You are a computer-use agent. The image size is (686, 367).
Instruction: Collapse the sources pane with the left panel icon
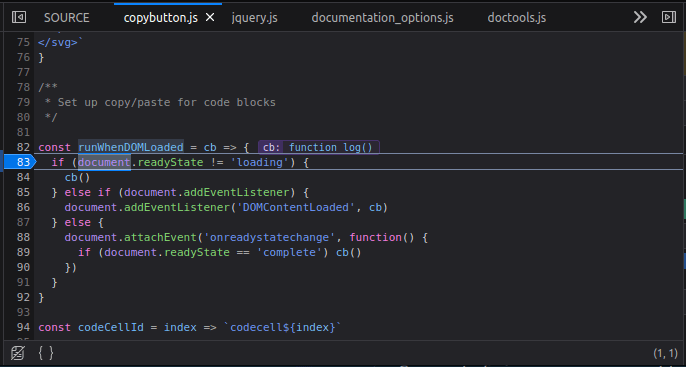19,17
